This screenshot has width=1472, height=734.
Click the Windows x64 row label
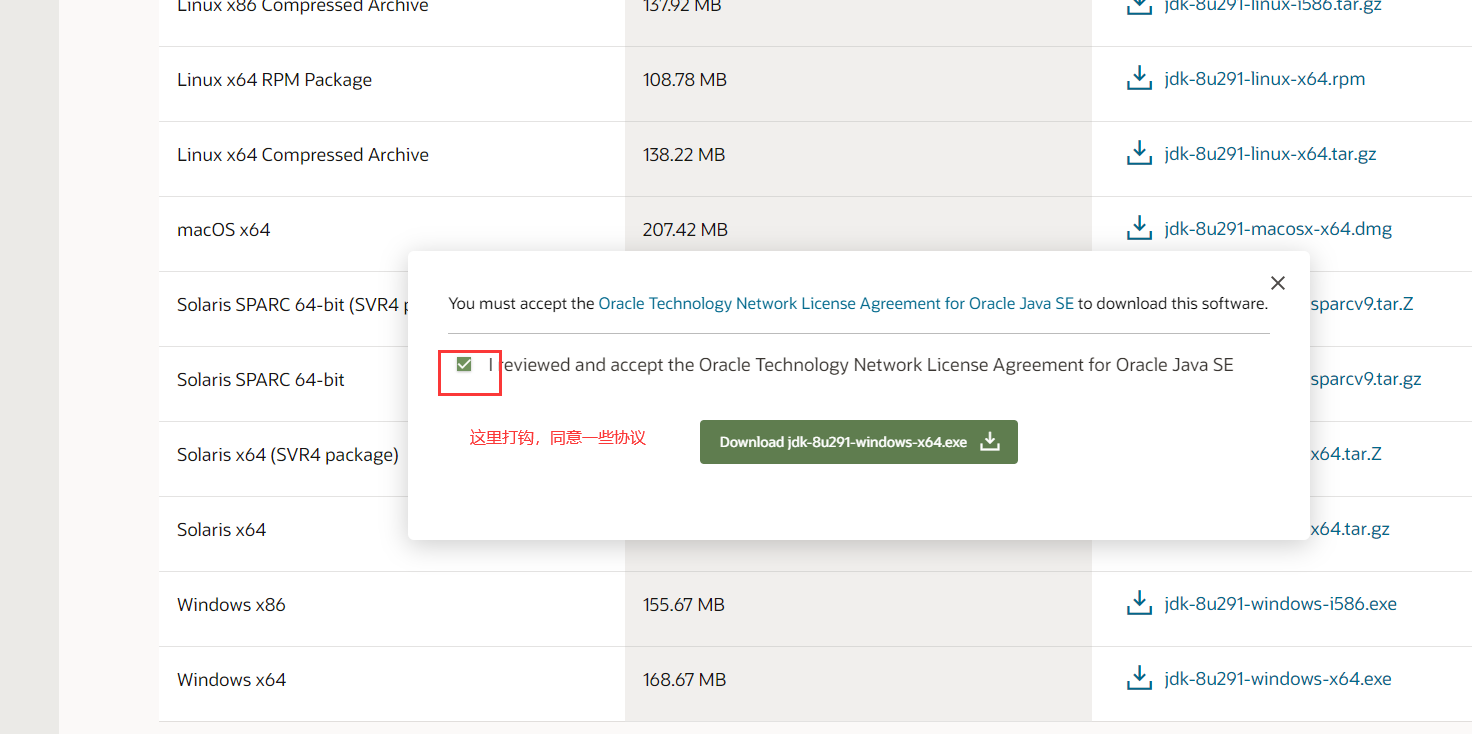pyautogui.click(x=231, y=680)
